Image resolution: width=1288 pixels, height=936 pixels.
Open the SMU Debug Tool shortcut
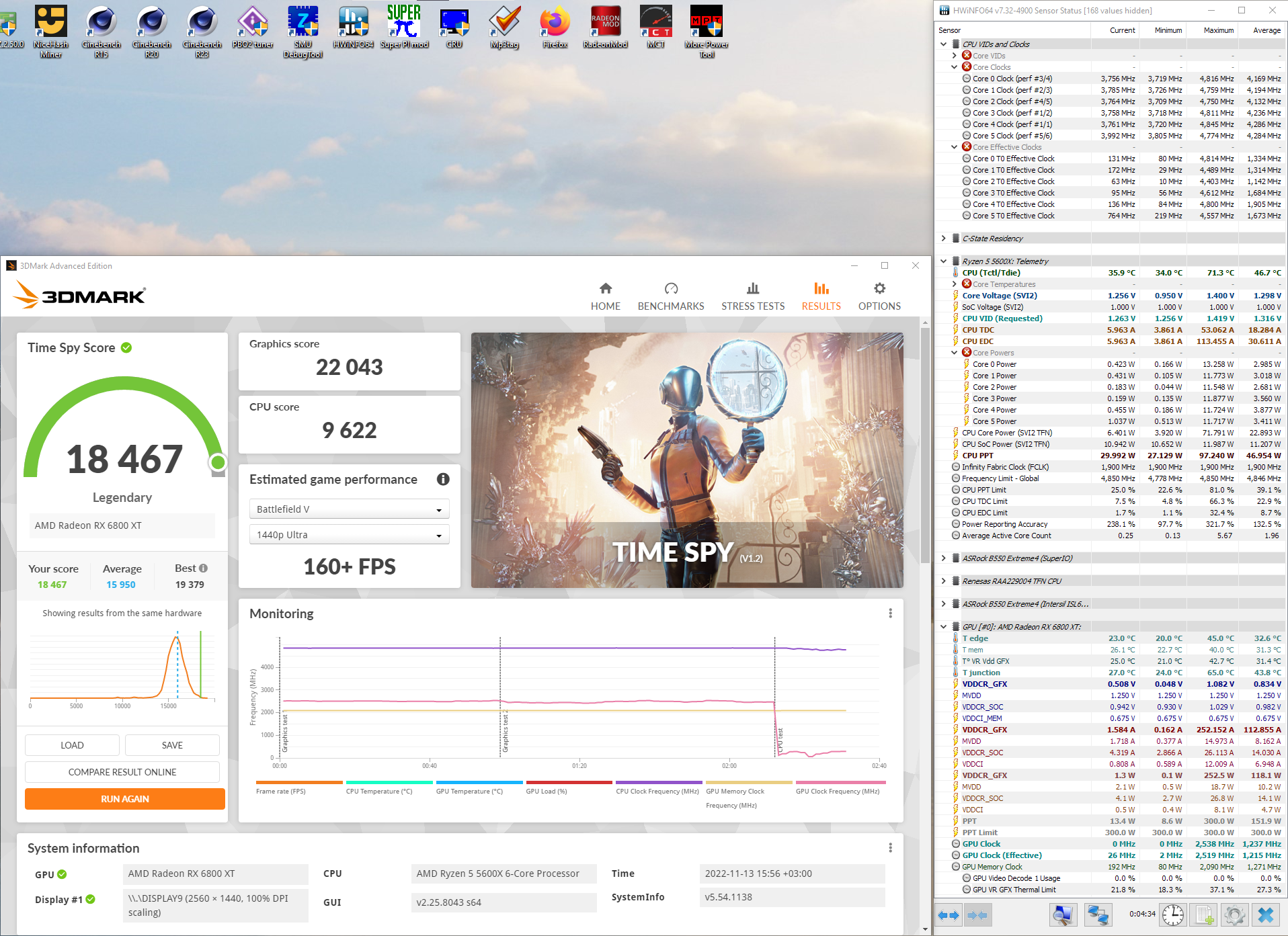pos(303,31)
